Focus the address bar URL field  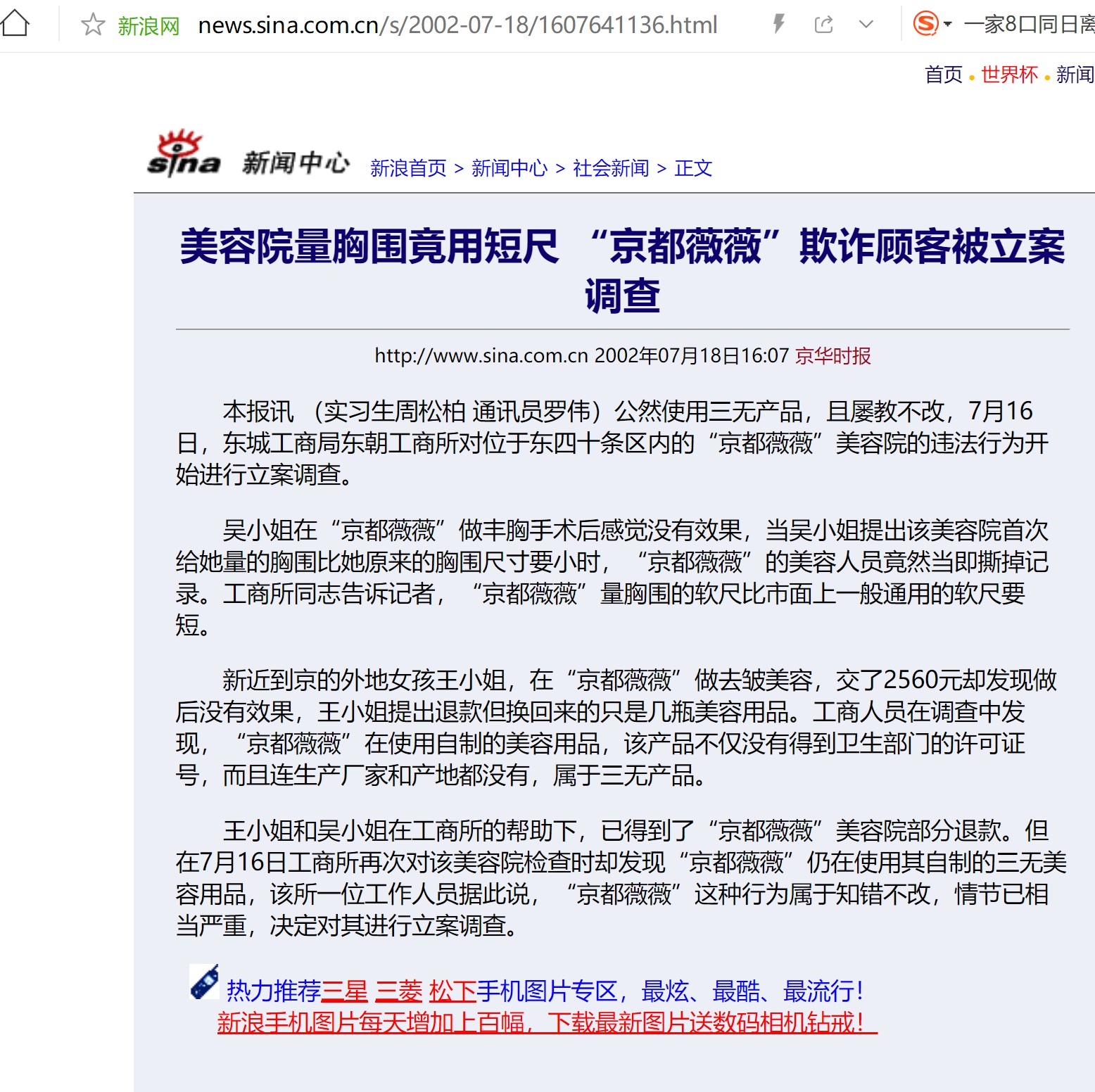[457, 25]
